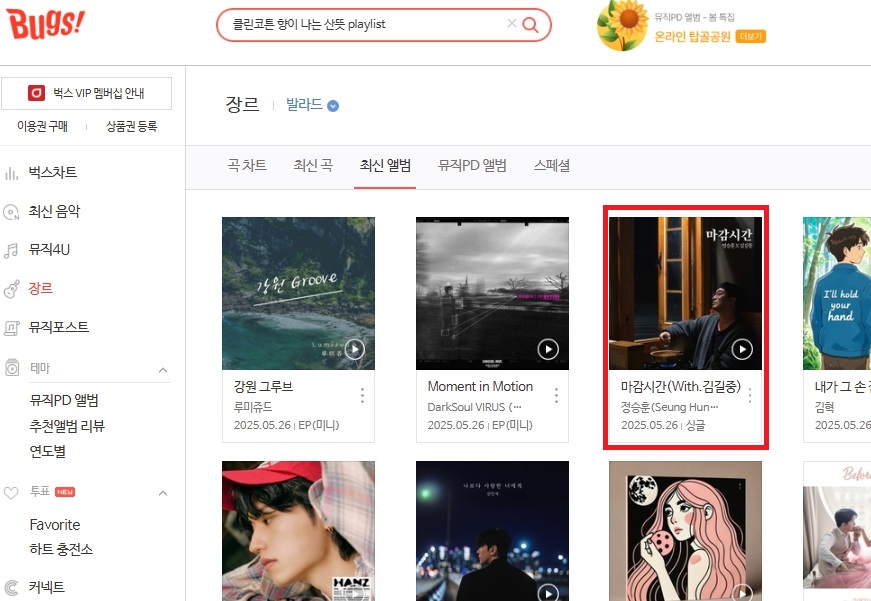Image resolution: width=871 pixels, height=601 pixels.
Task: Open 이용권 구매 link
Action: 42,127
